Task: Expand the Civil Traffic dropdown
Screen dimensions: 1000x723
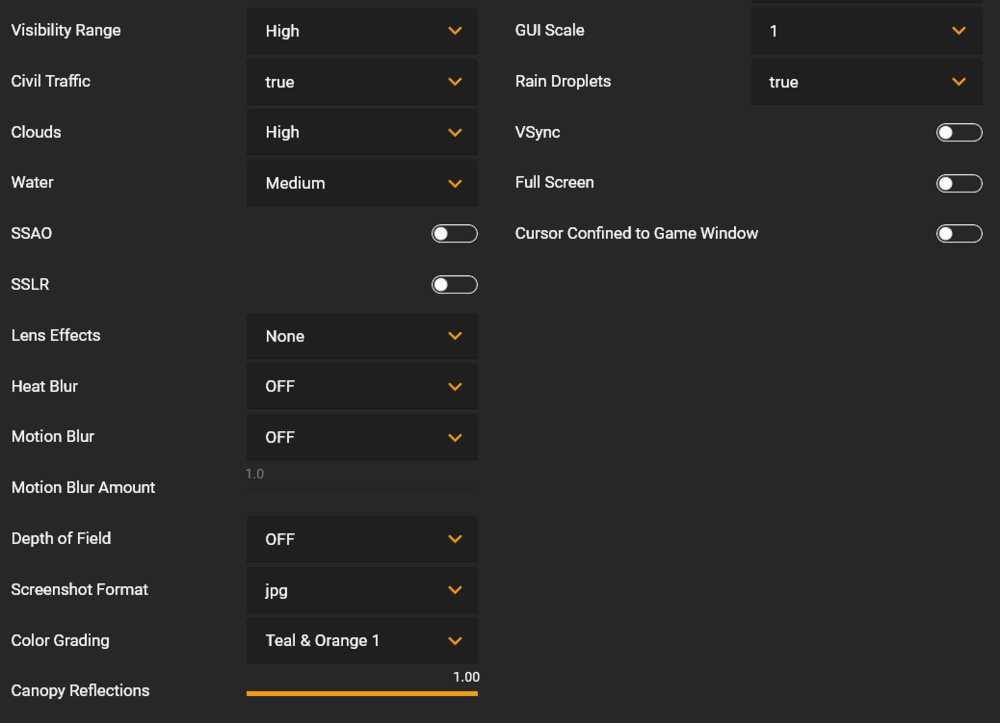Action: [x=361, y=82]
